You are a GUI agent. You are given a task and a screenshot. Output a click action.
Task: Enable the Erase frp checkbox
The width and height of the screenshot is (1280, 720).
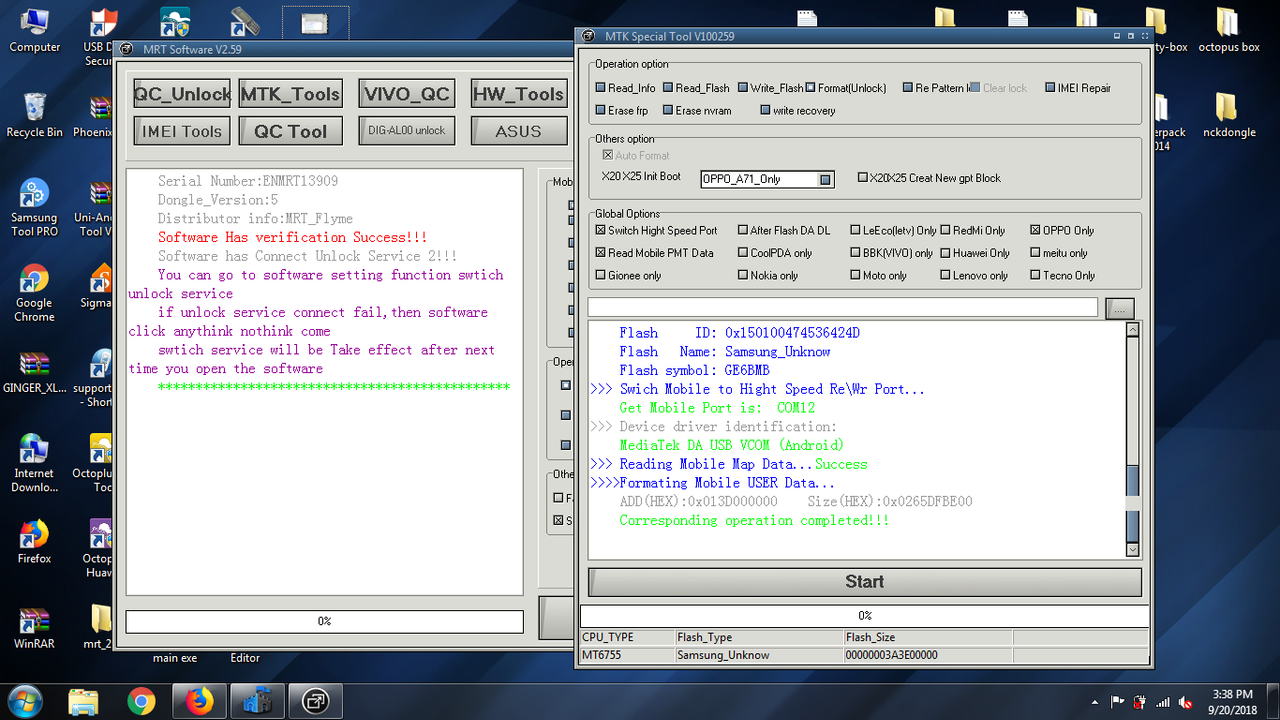pyautogui.click(x=600, y=111)
